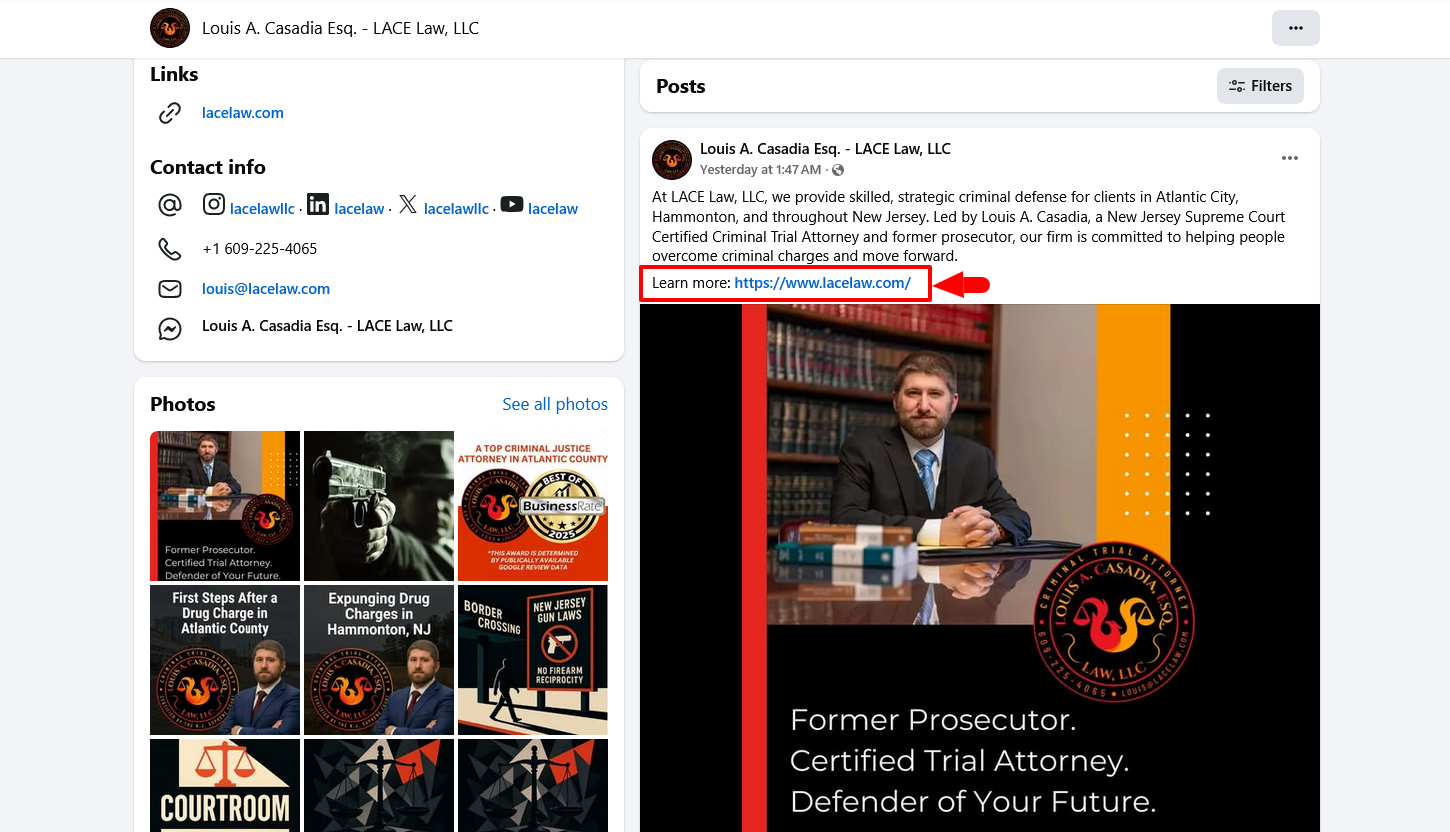
Task: Click the LinkedIn lacelaw icon
Action: [x=318, y=204]
